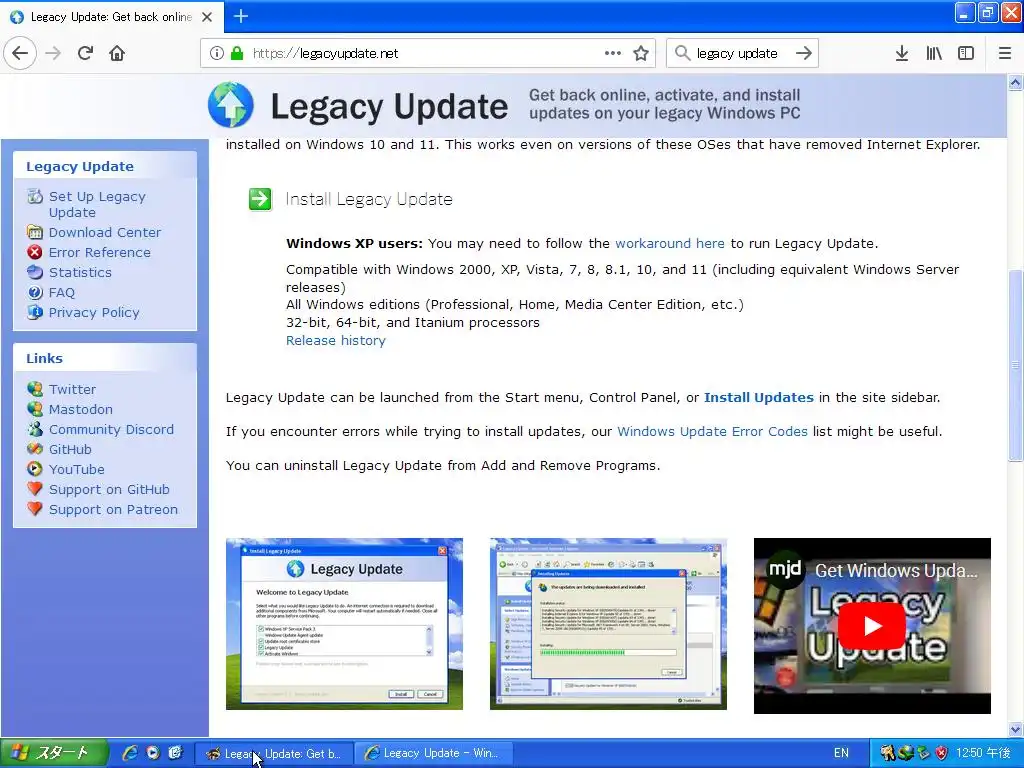The width and height of the screenshot is (1024, 768).
Task: Open installer wizard screenshot thumbnail
Action: pyautogui.click(x=344, y=624)
